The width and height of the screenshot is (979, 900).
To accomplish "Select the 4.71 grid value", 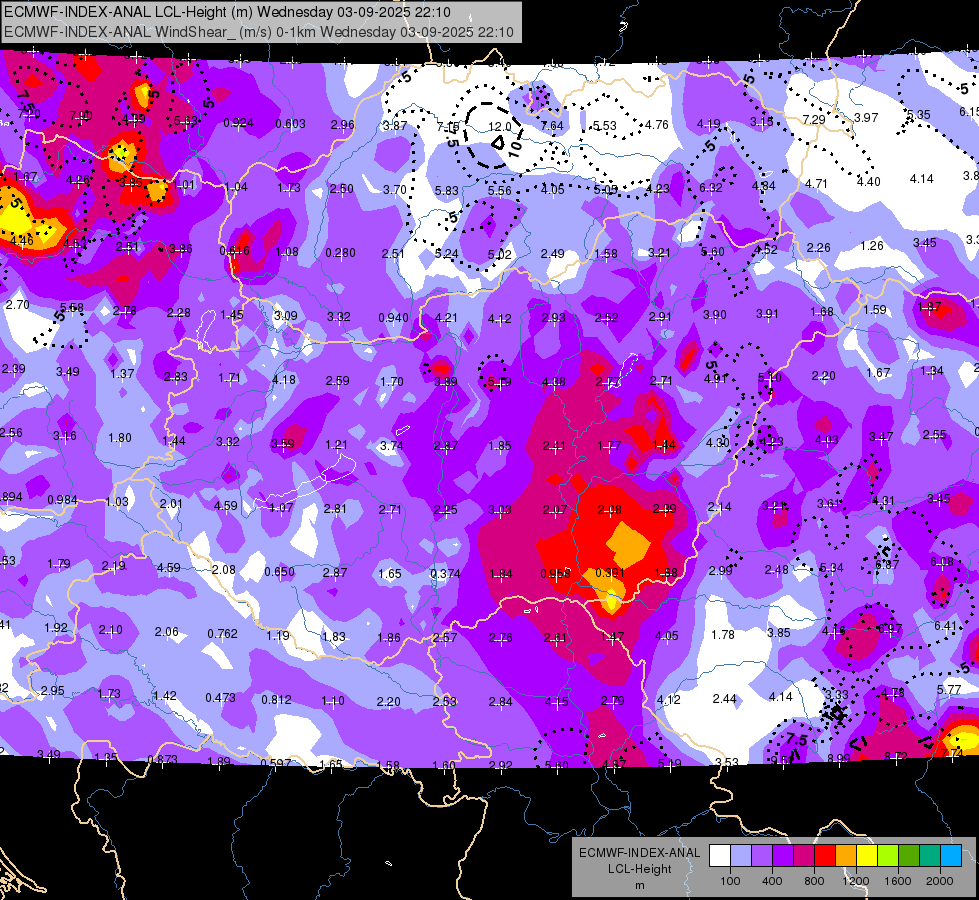I will click(816, 184).
